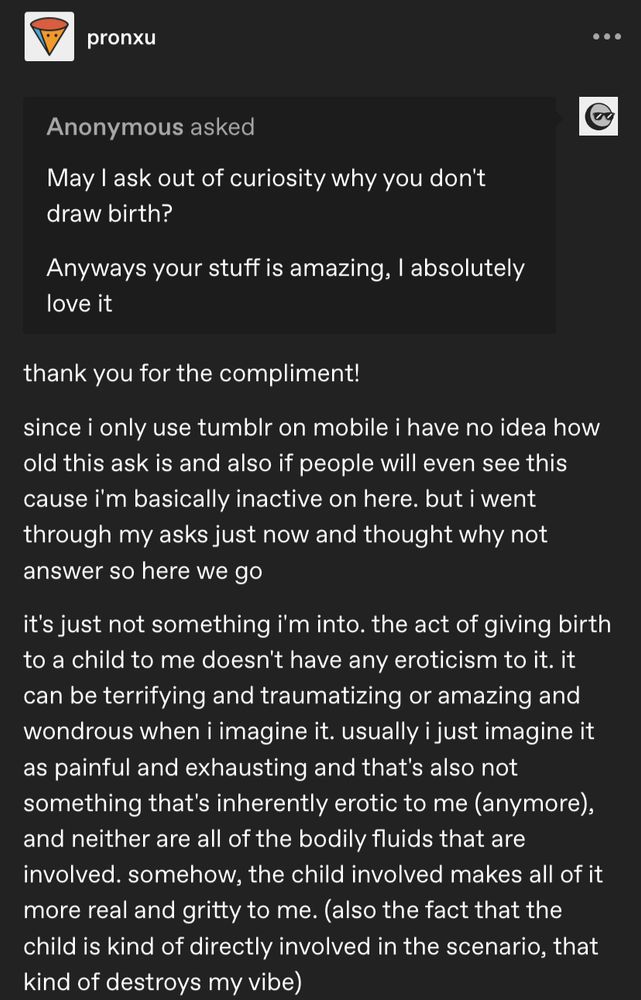Open the pronxu username link

click(x=121, y=37)
